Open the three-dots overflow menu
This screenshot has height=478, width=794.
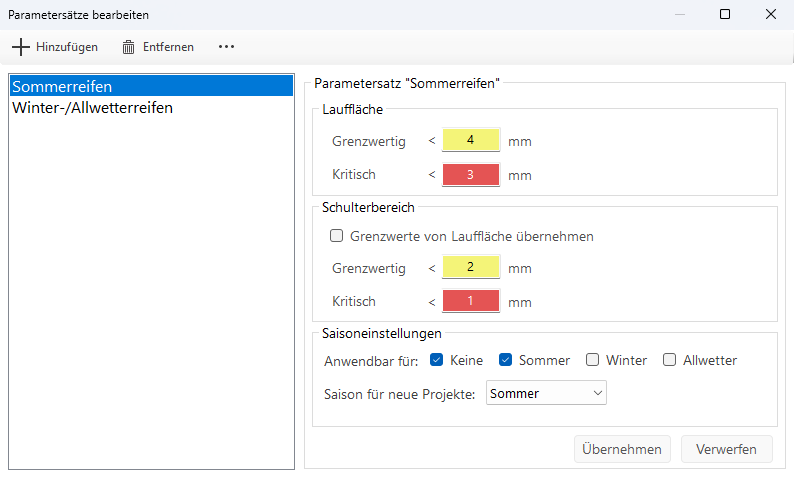tap(226, 47)
